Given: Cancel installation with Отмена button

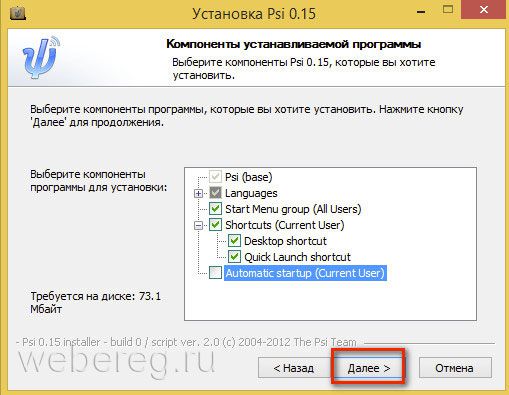Looking at the screenshot, I should [455, 368].
